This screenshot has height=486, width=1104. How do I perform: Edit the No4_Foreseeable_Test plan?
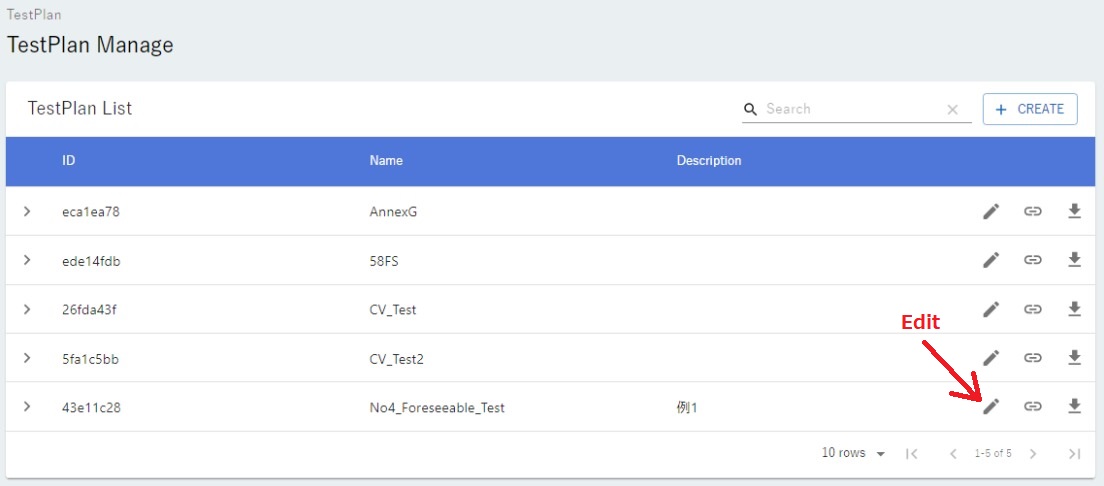[x=991, y=406]
